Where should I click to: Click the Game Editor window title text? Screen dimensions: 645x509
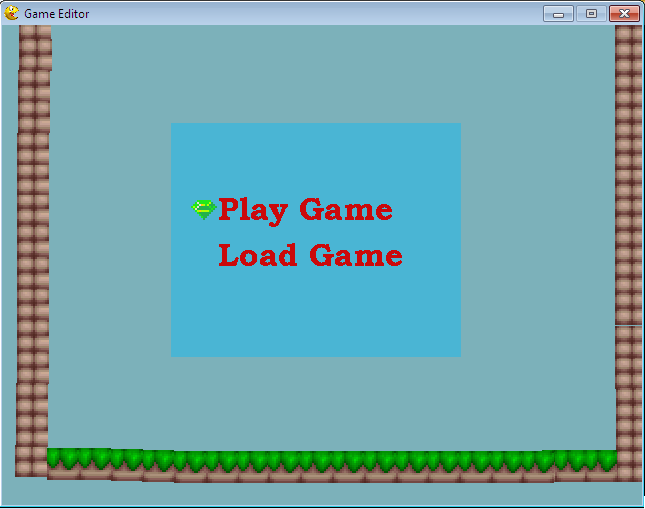[x=57, y=14]
